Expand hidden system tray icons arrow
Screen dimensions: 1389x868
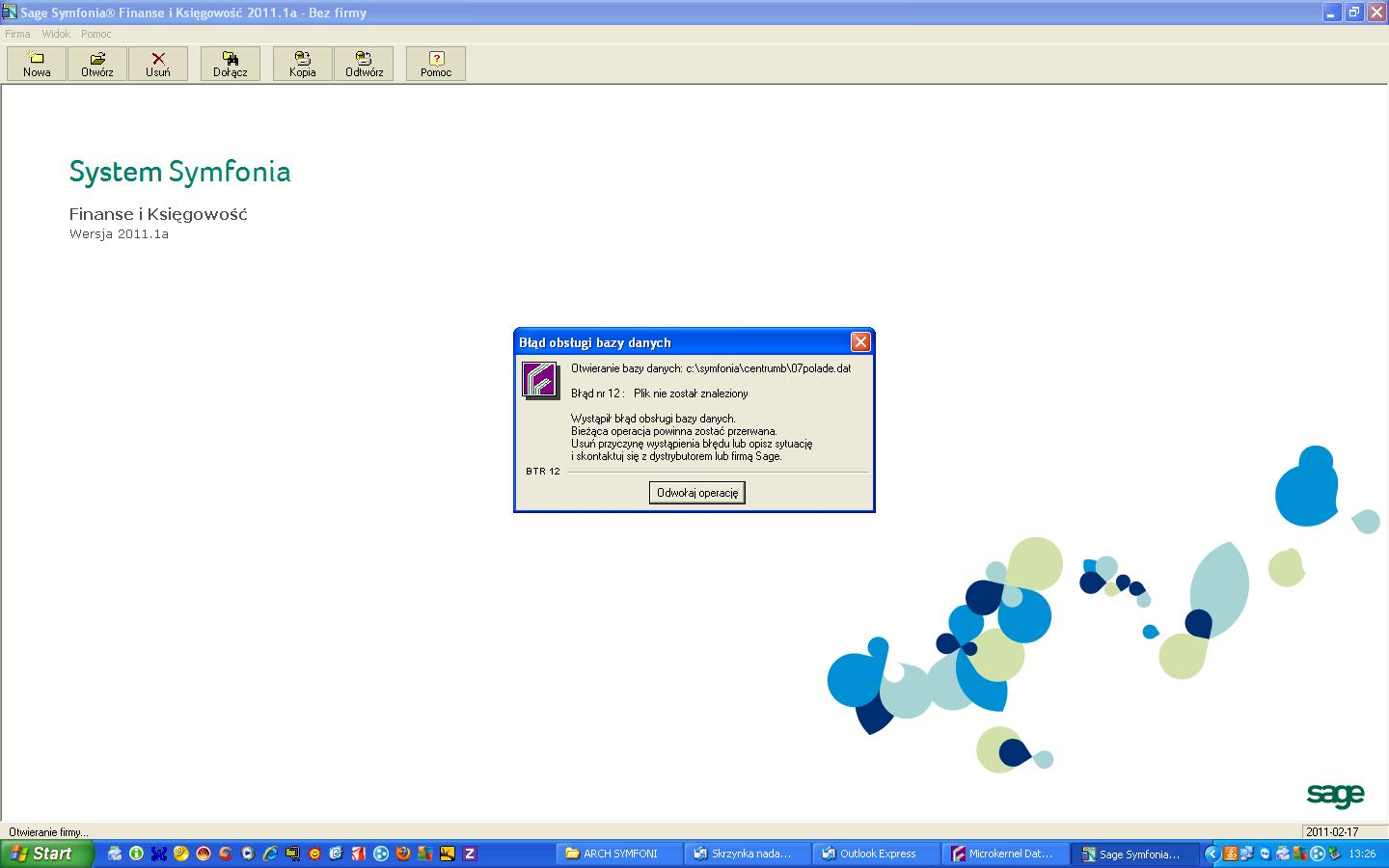(x=1212, y=854)
